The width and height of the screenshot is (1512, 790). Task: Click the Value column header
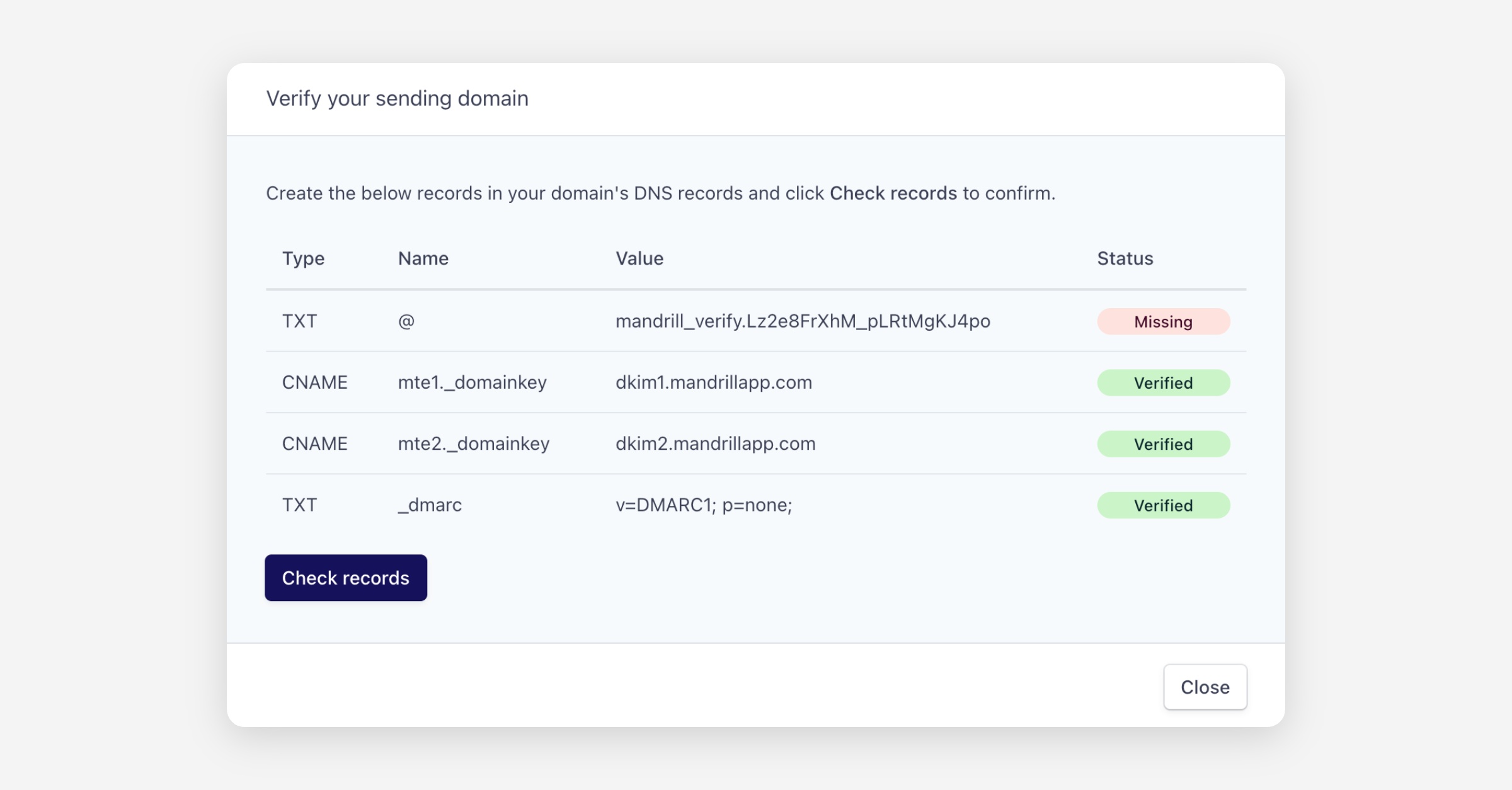coord(639,258)
